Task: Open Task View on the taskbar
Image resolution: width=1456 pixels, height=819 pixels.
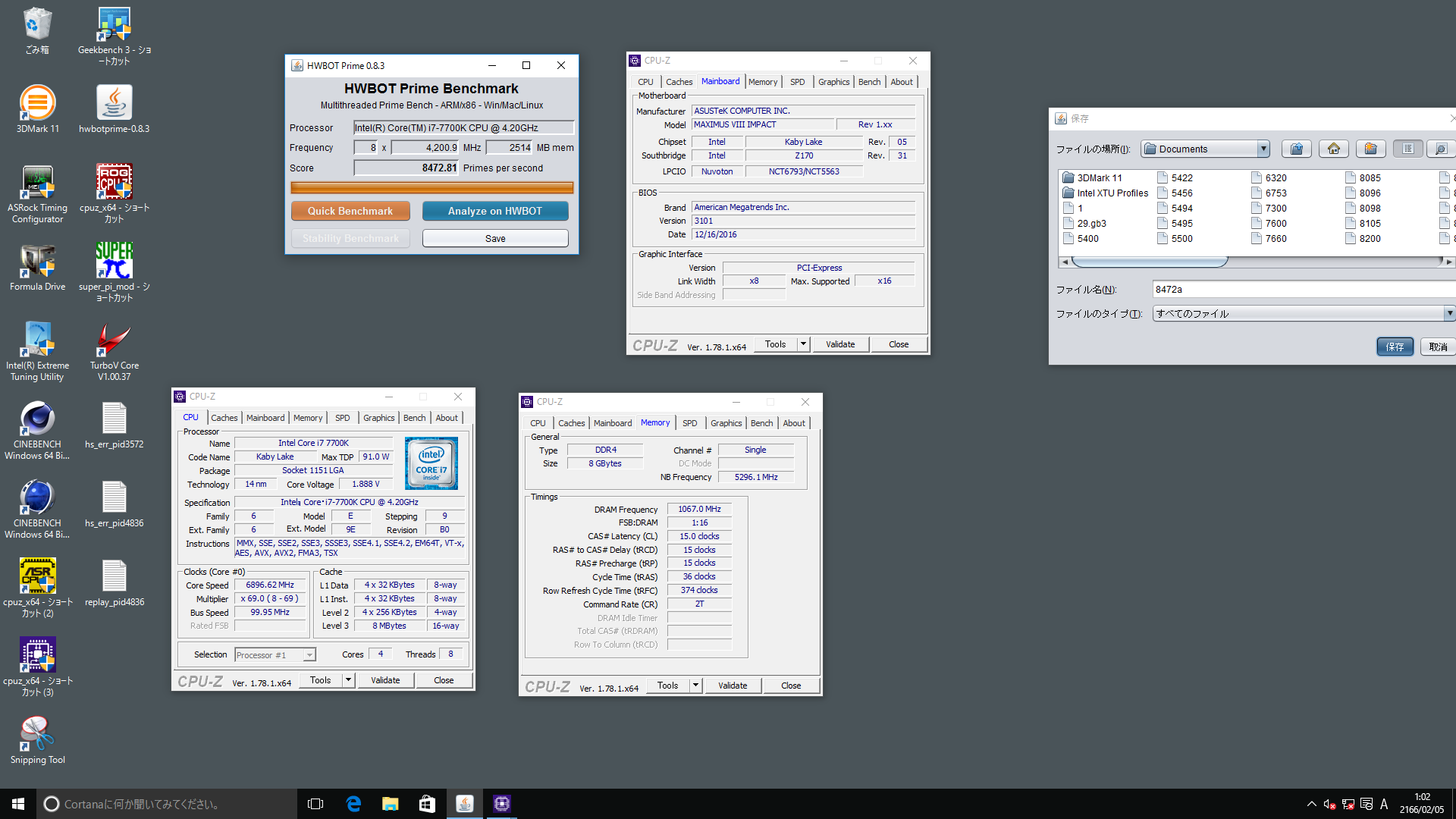Action: coord(315,804)
